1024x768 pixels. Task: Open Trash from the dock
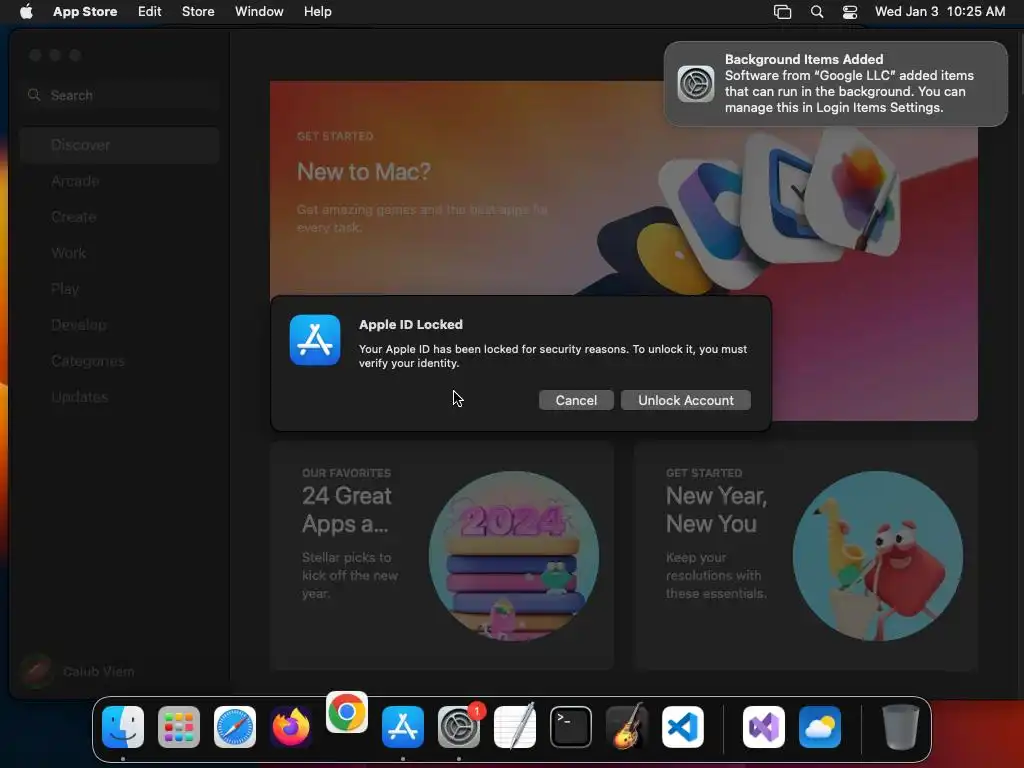pyautogui.click(x=901, y=727)
